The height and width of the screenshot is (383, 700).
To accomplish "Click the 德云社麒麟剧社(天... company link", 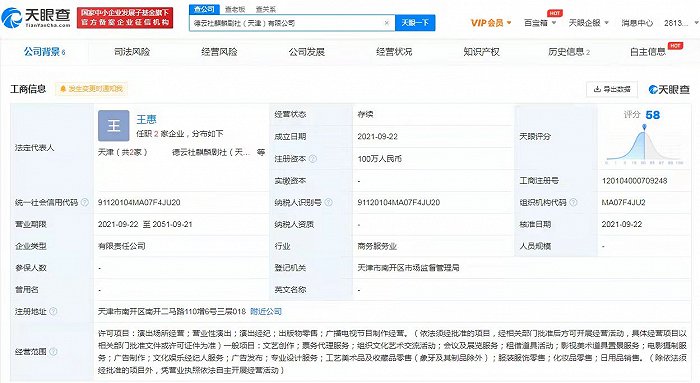I will 211,152.
